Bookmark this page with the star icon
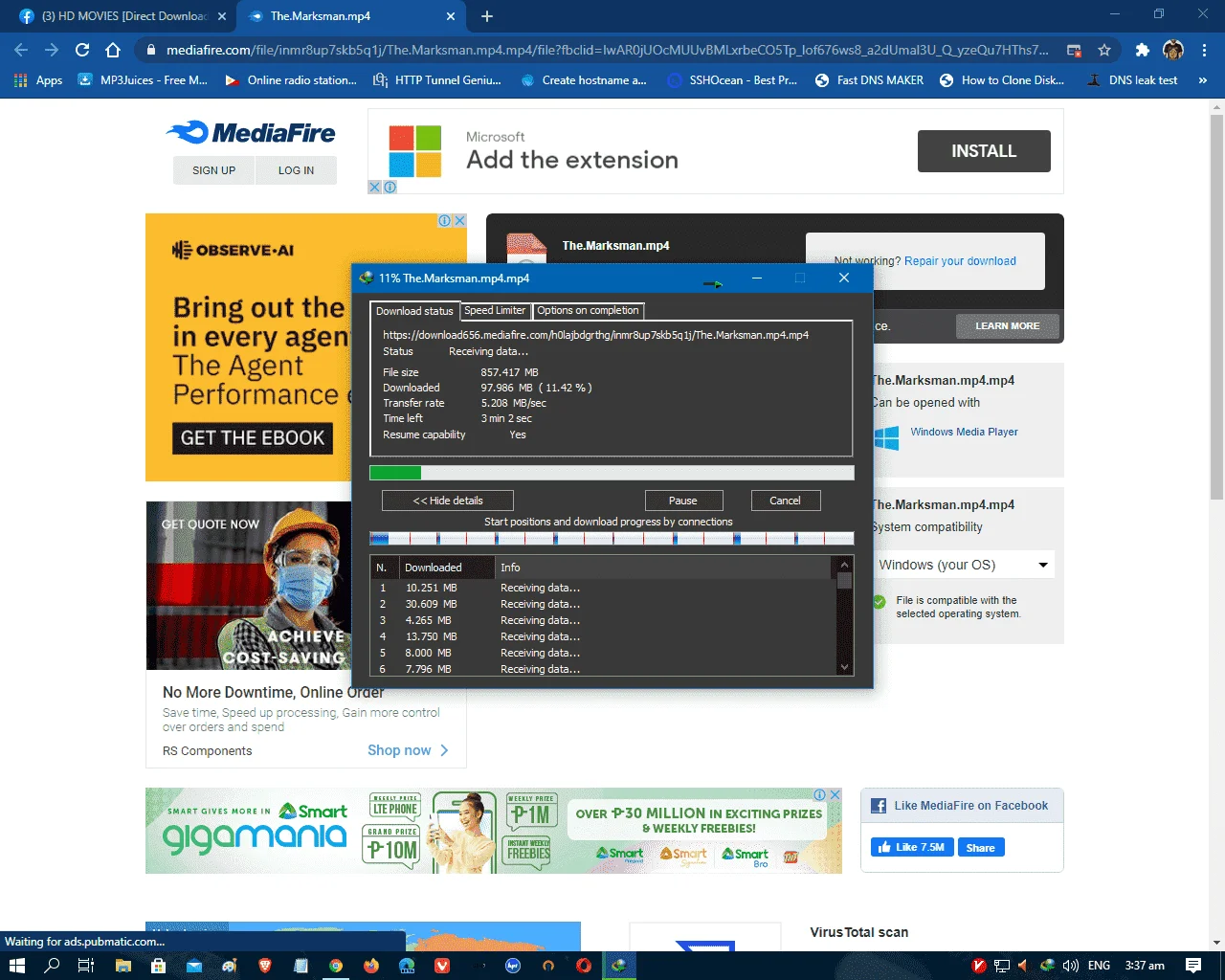 [x=1104, y=50]
